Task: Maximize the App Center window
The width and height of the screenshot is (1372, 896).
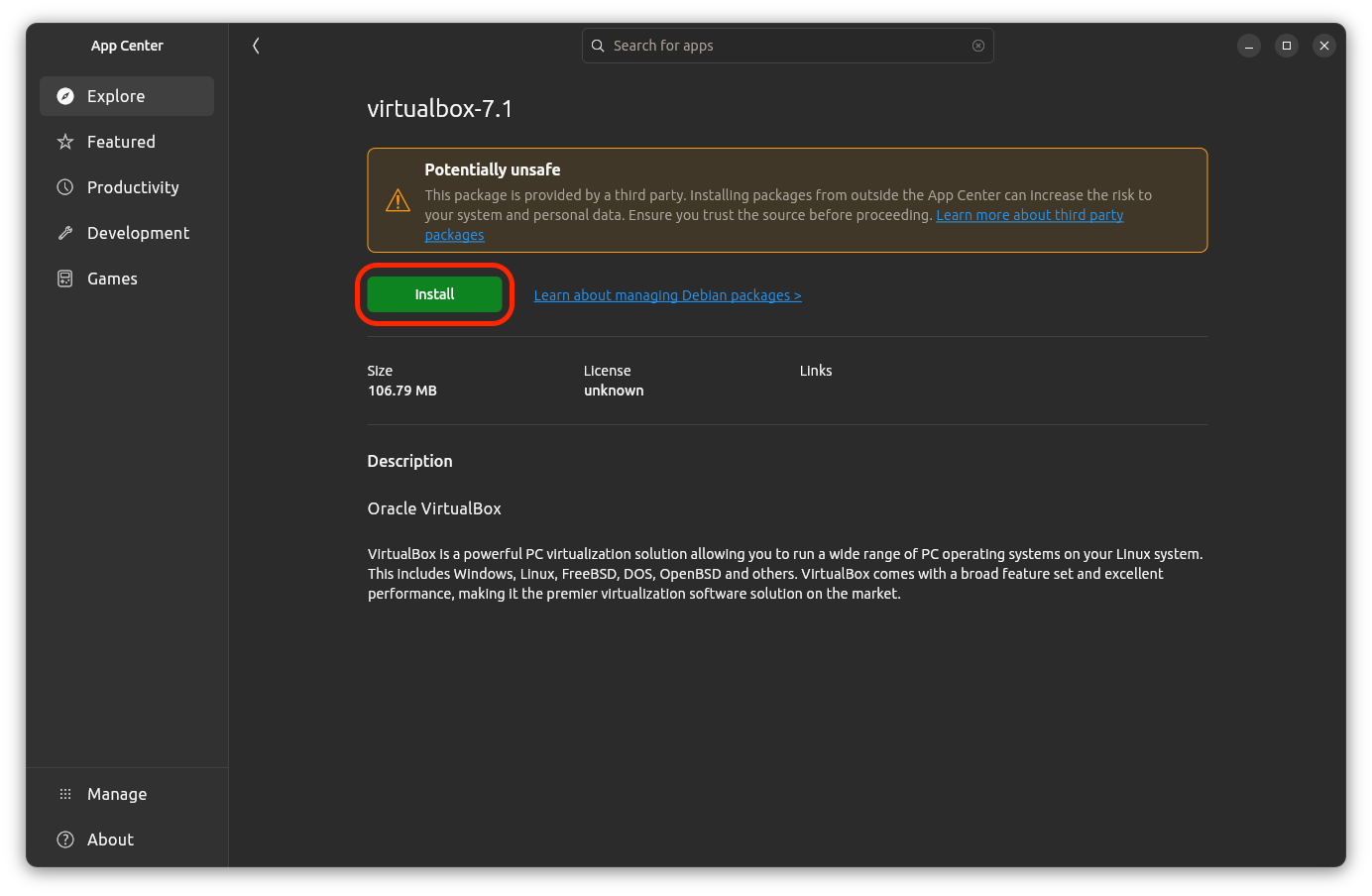Action: point(1286,46)
